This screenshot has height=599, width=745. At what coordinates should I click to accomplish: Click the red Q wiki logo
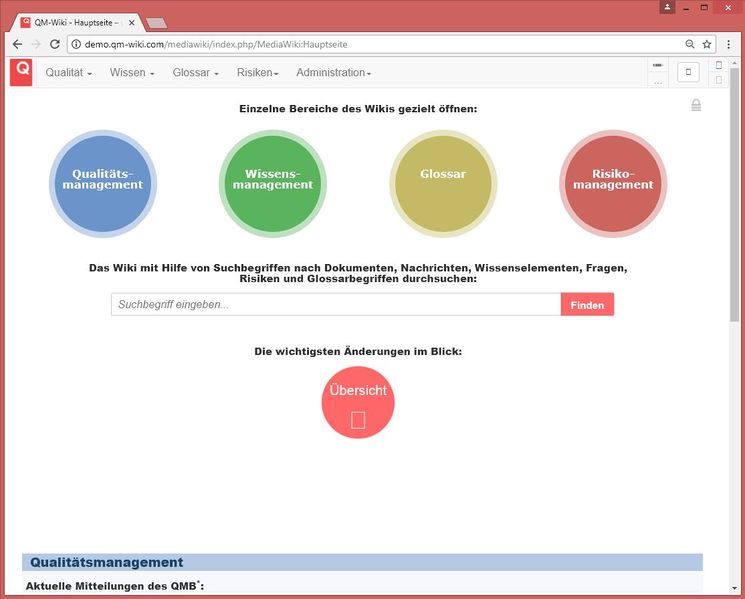click(x=21, y=72)
